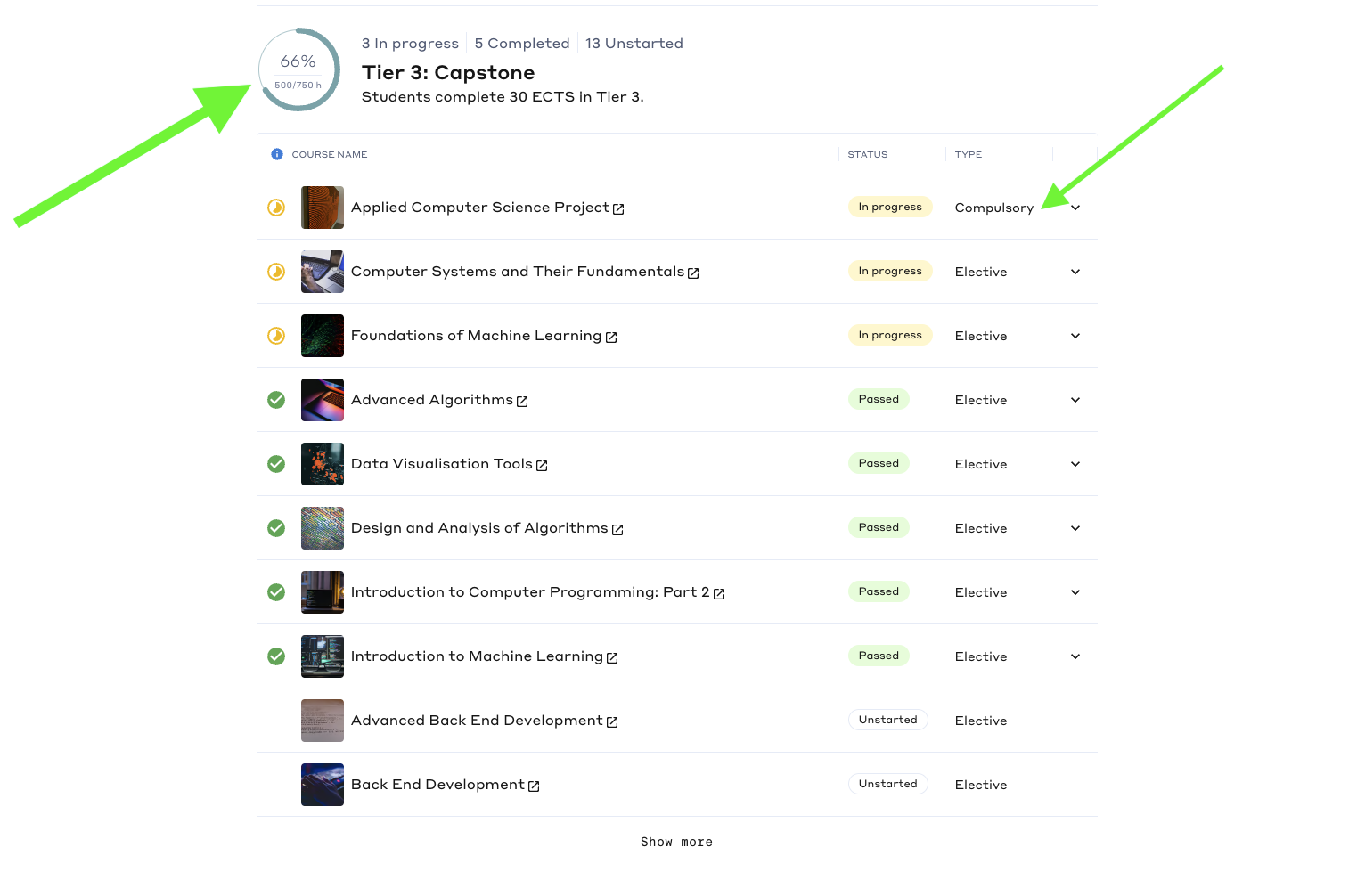Viewport: 1357px width, 896px height.
Task: Select the 5 Completed filter
Action: [x=521, y=44]
